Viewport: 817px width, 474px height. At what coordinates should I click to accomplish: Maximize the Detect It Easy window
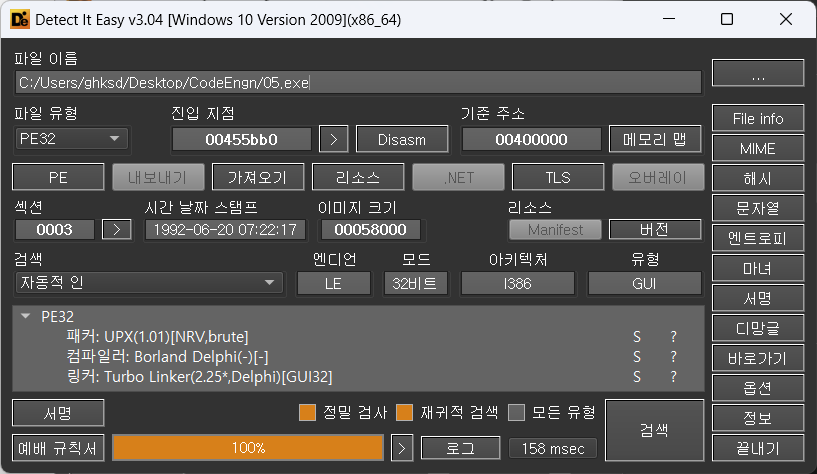(x=727, y=19)
